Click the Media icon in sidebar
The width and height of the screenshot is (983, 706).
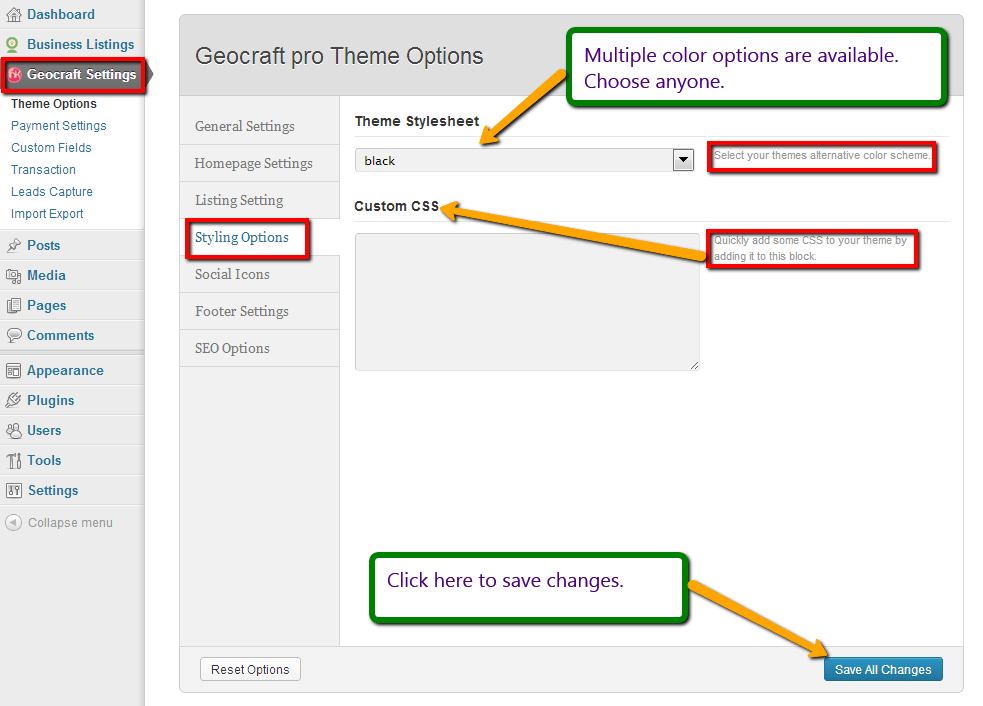coord(13,276)
